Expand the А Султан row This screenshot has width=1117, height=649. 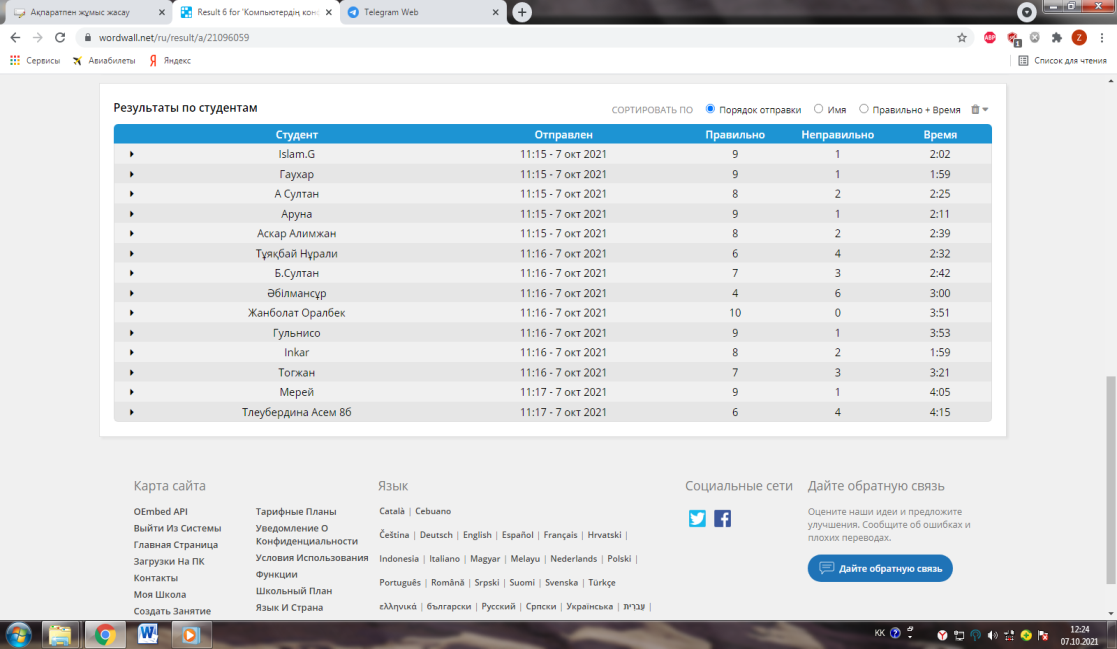tap(132, 194)
